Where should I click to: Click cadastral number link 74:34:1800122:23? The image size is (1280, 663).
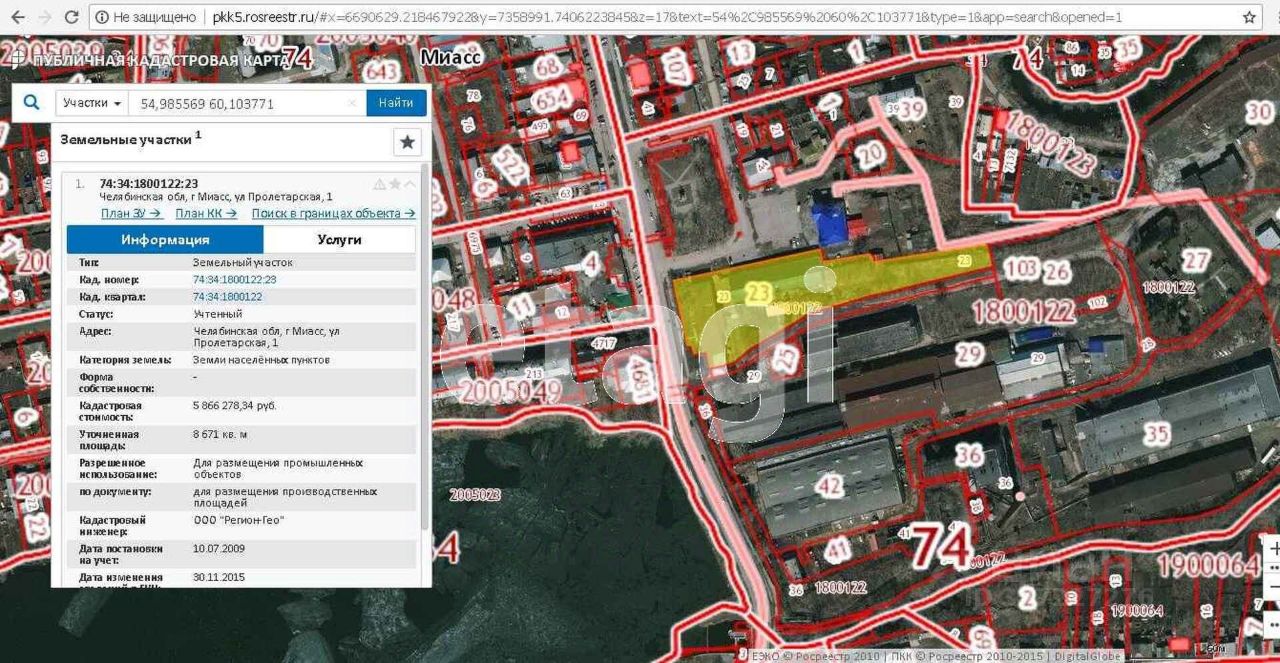tap(234, 280)
